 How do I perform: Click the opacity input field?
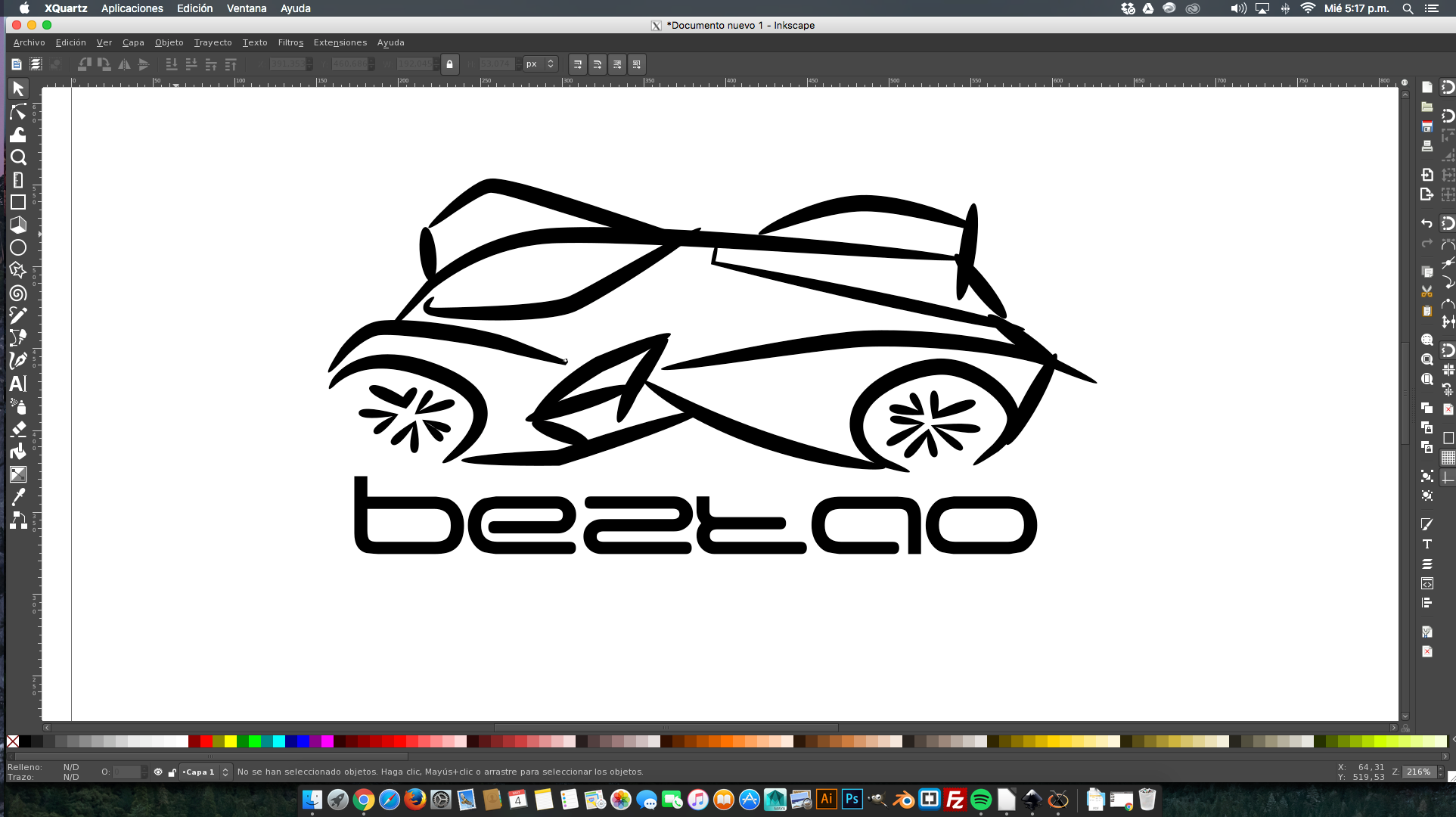click(129, 772)
